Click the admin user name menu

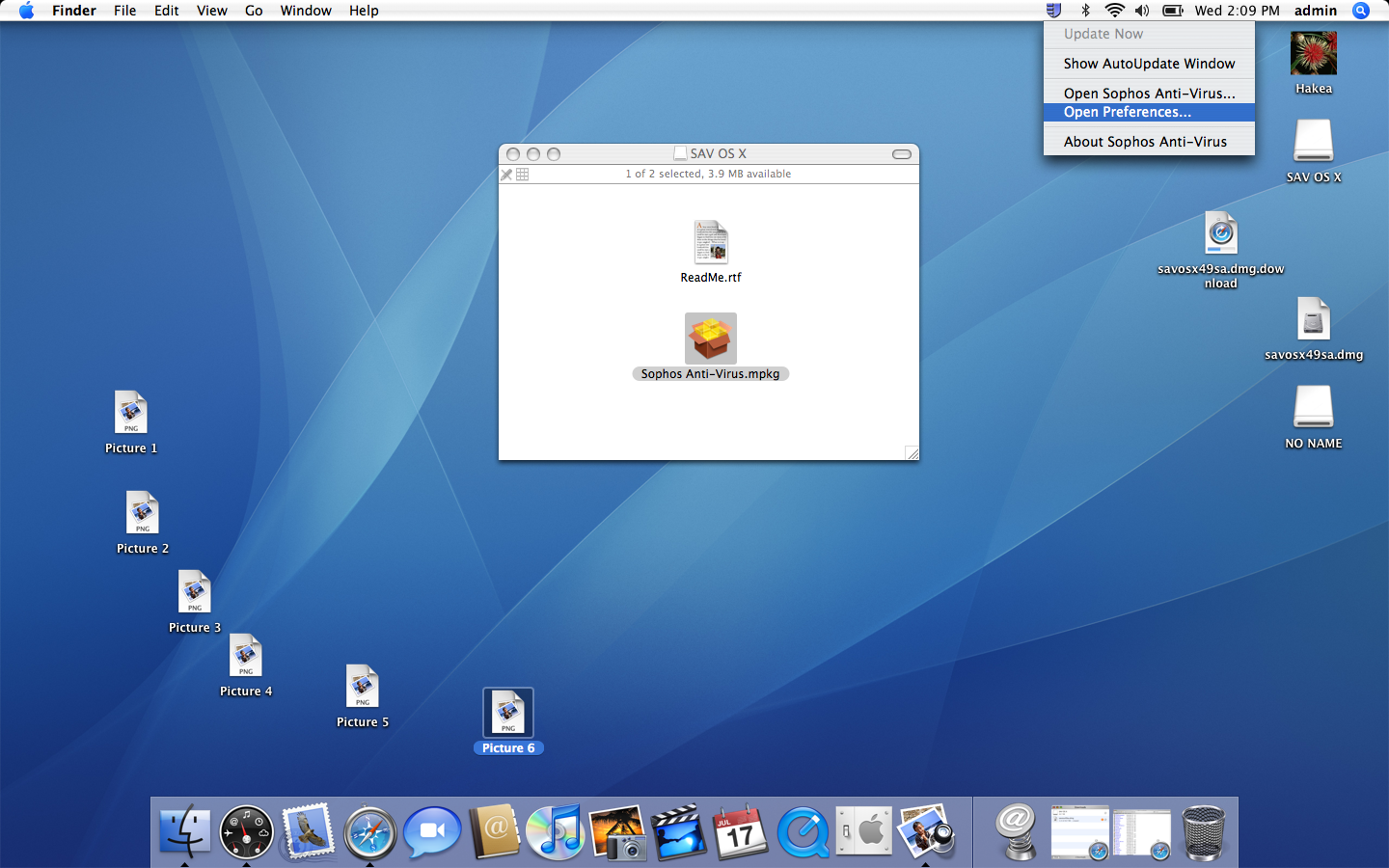click(1316, 11)
